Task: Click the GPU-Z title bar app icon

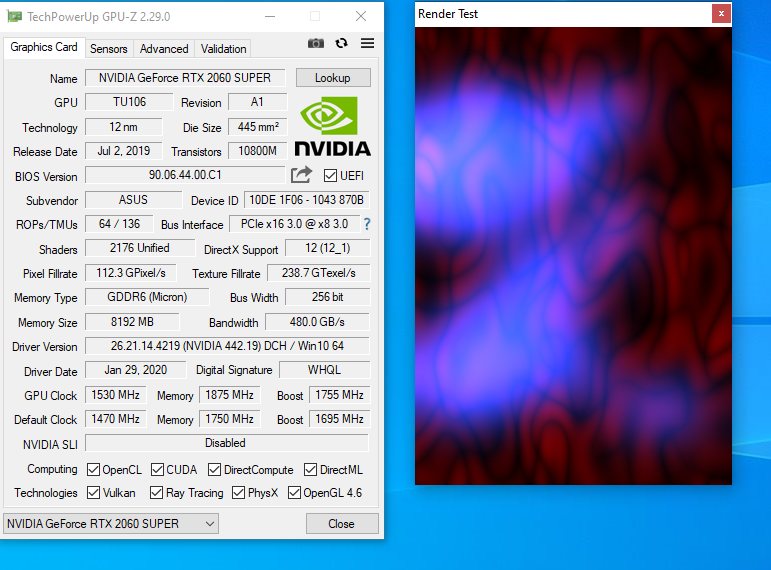Action: (14, 17)
